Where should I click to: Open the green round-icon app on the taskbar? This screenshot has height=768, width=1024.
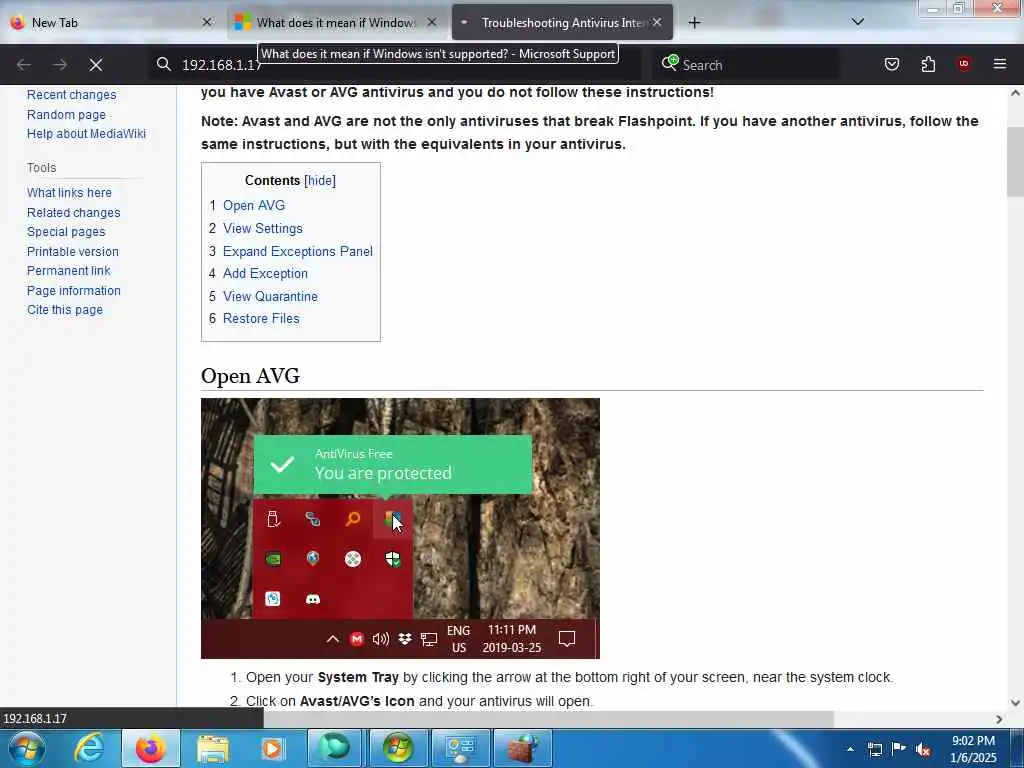pyautogui.click(x=335, y=748)
